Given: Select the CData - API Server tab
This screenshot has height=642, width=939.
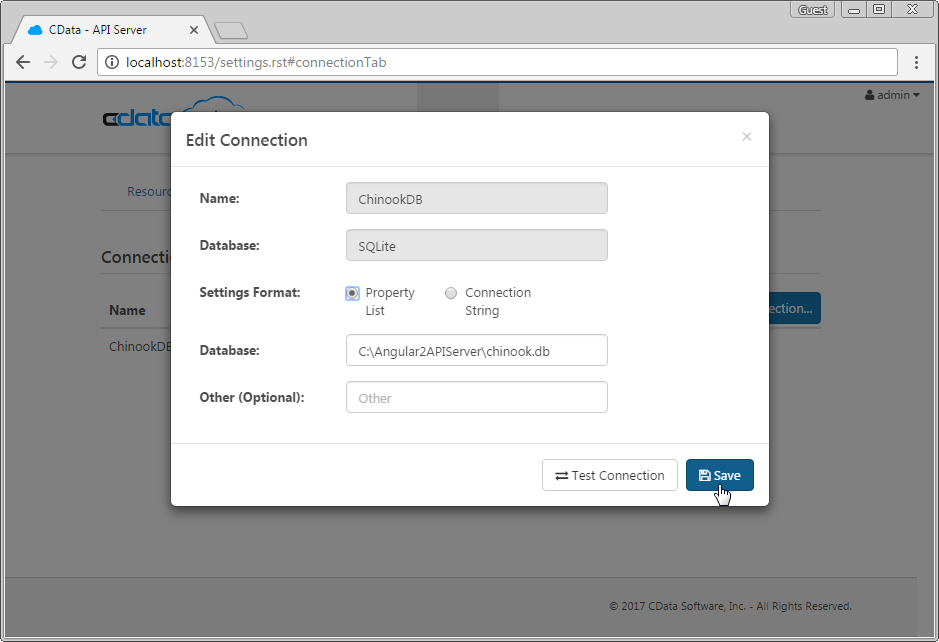Looking at the screenshot, I should click(x=110, y=30).
